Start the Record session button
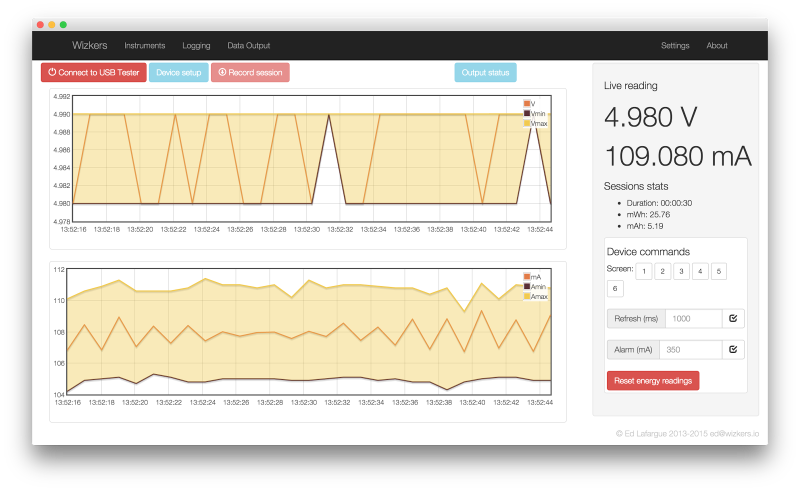The height and width of the screenshot is (491, 800). point(250,72)
